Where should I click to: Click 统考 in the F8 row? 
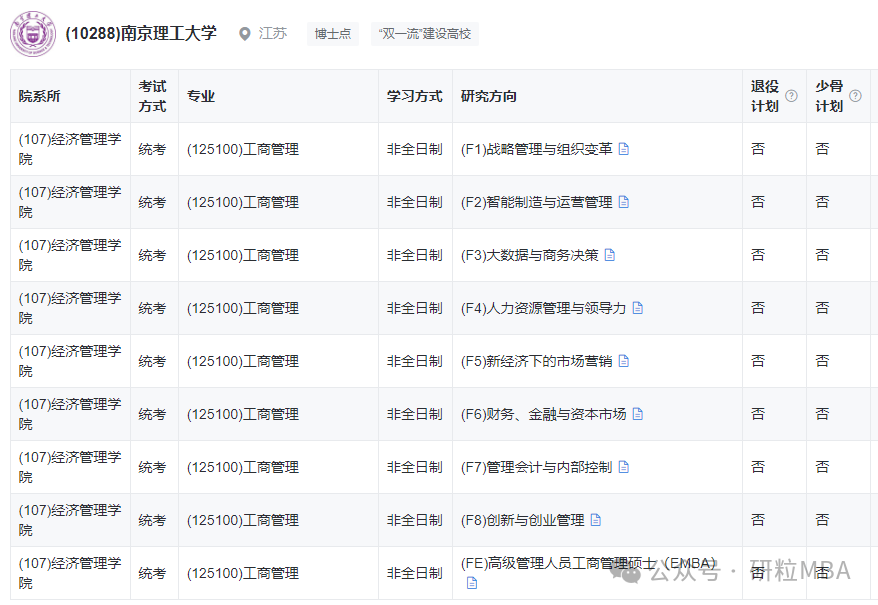click(152, 520)
